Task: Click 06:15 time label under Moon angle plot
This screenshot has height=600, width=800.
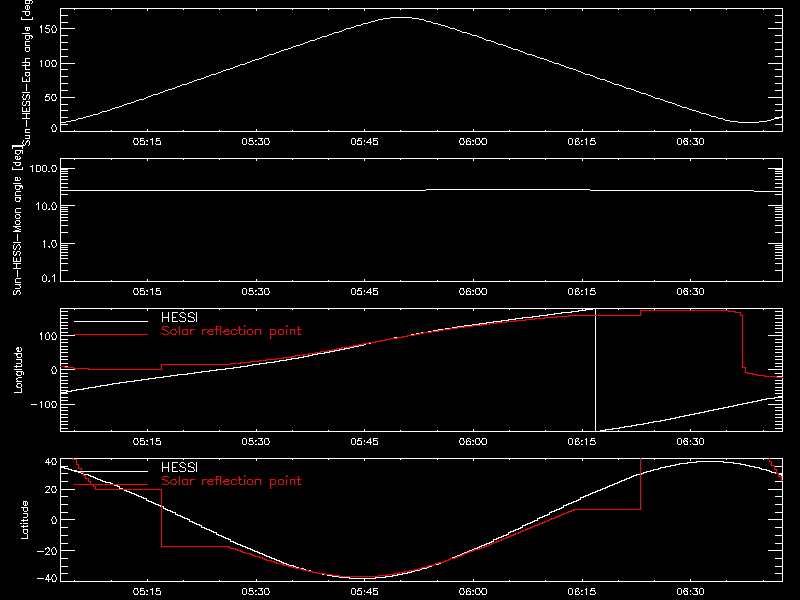Action: click(582, 292)
